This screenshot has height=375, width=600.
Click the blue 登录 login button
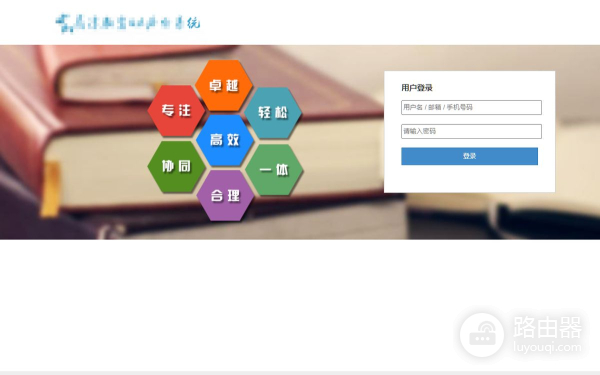[470, 156]
